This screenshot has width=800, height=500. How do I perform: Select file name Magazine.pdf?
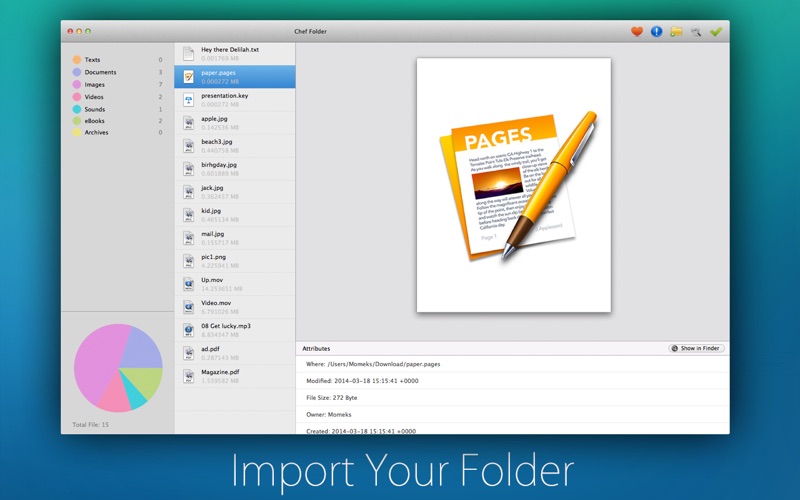click(x=220, y=372)
